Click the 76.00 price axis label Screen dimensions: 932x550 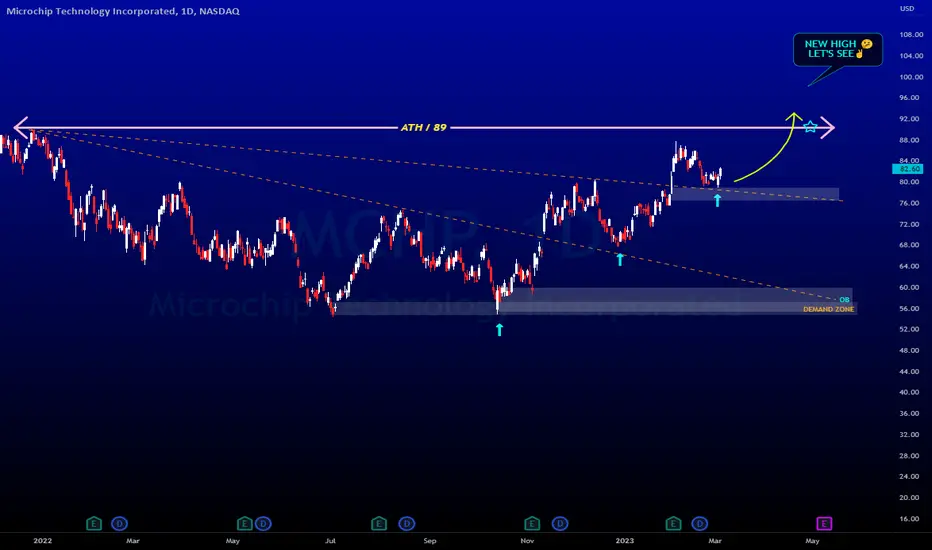pos(909,203)
